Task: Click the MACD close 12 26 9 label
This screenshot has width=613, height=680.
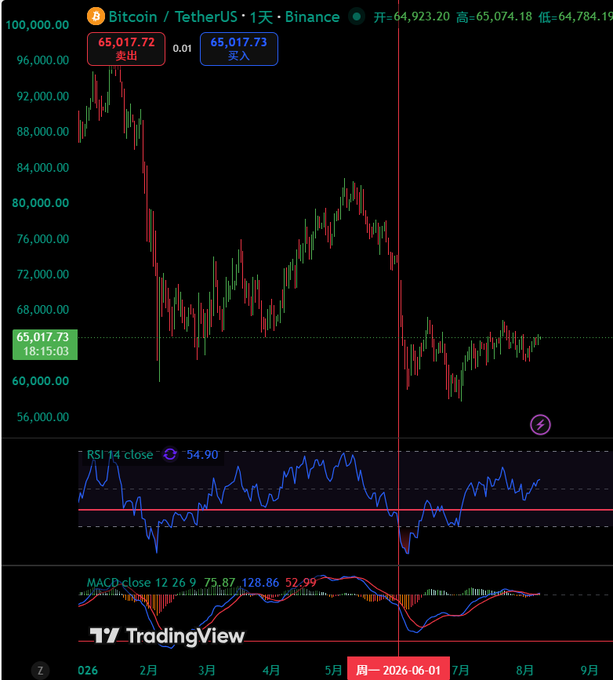Action: click(x=141, y=582)
